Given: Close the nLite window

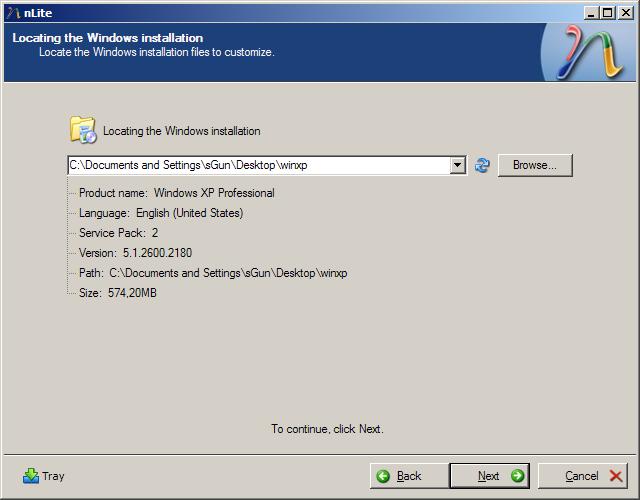Looking at the screenshot, I should pos(626,13).
